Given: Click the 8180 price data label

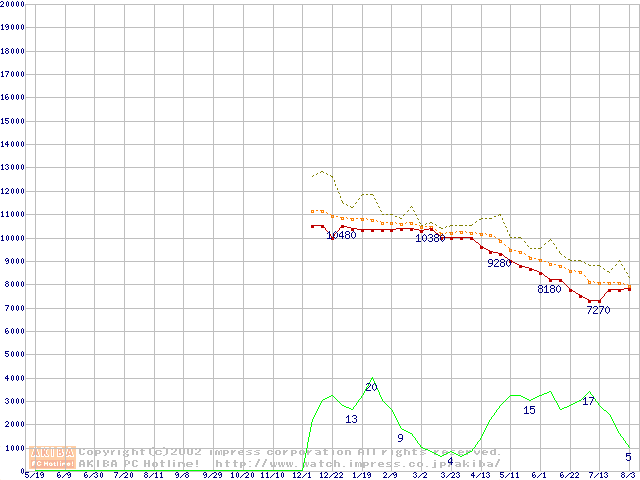Looking at the screenshot, I should click(x=549, y=290).
